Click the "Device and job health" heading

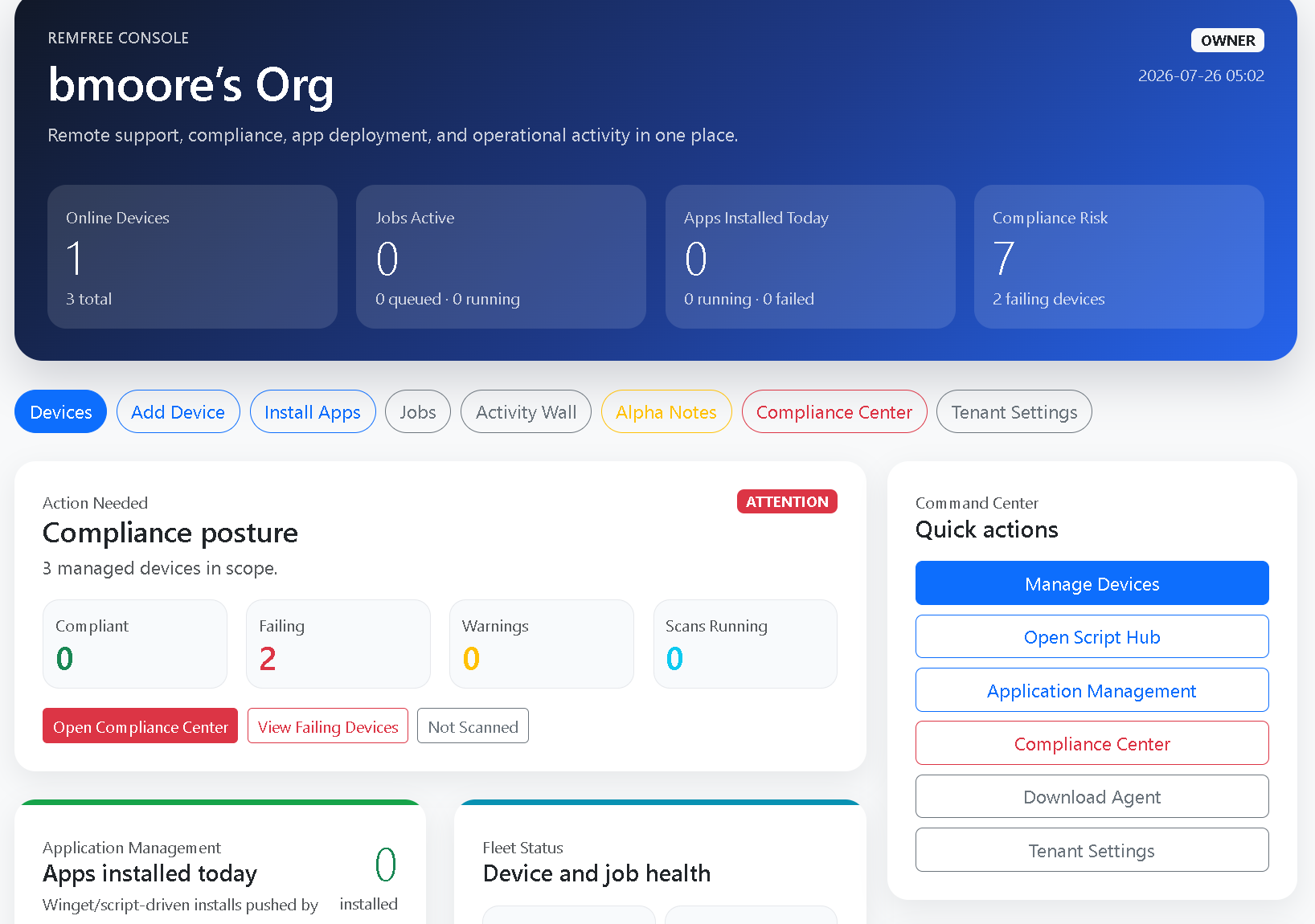click(596, 873)
